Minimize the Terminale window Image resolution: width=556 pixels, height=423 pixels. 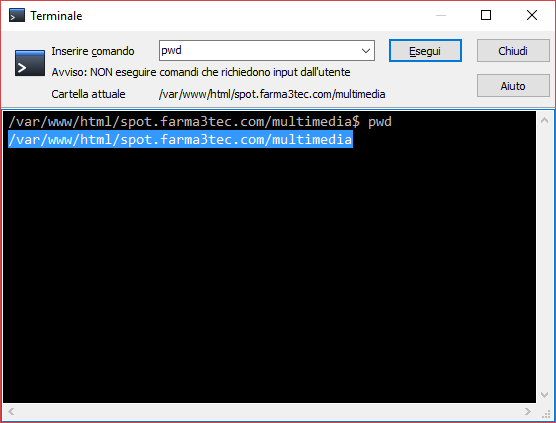(441, 15)
